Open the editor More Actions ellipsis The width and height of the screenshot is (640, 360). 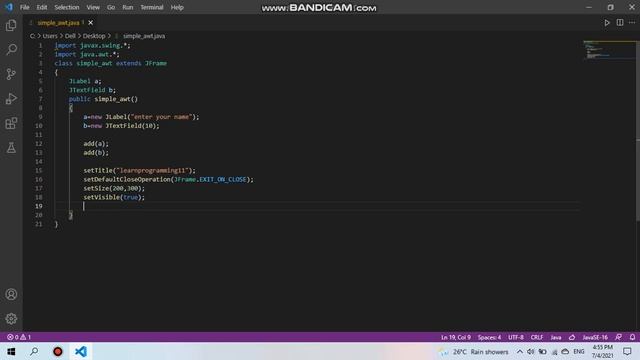pyautogui.click(x=632, y=23)
